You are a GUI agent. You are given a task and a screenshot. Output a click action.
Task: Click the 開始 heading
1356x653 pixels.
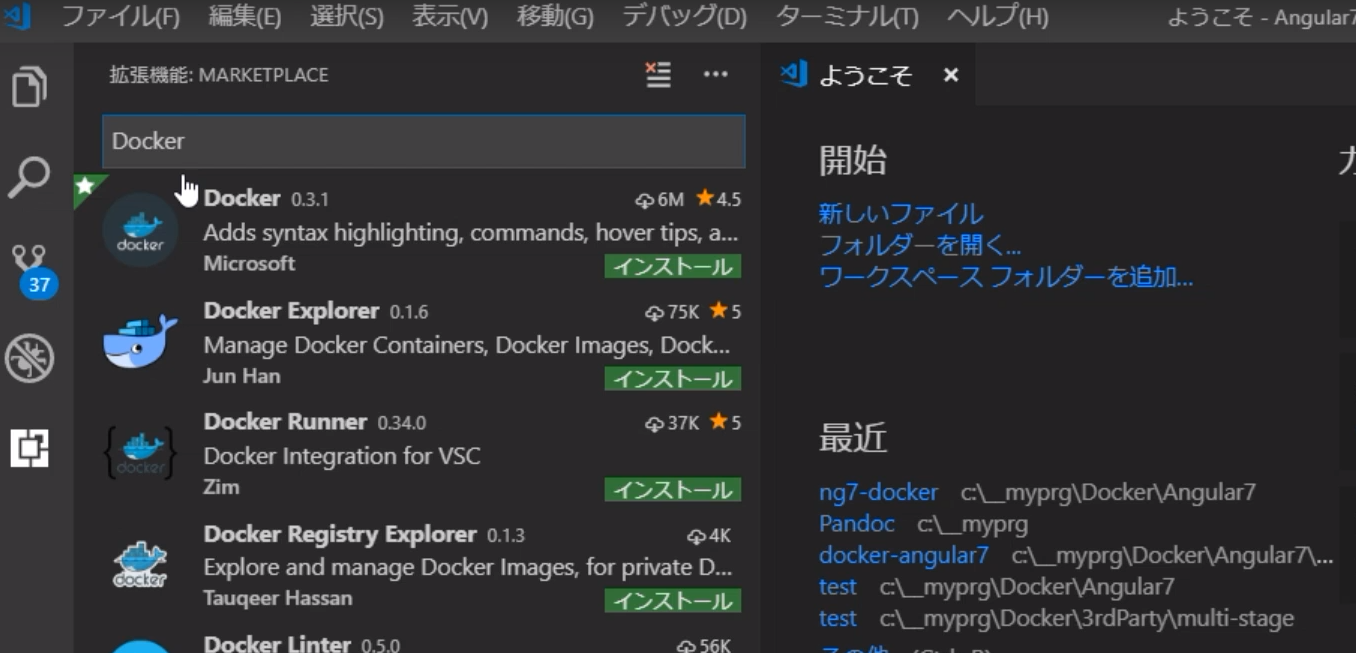click(x=853, y=160)
